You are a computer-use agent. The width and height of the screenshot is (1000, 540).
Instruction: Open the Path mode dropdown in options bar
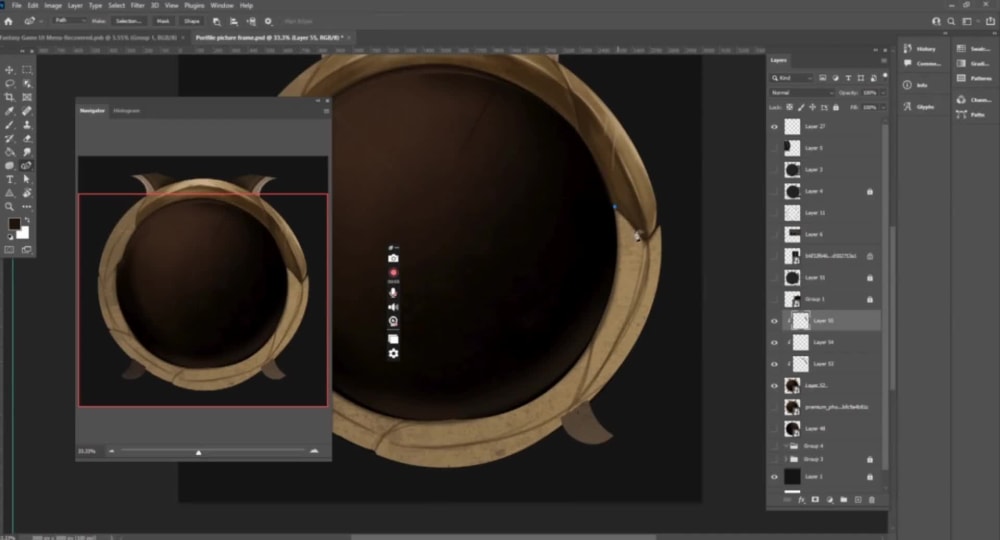(x=70, y=21)
